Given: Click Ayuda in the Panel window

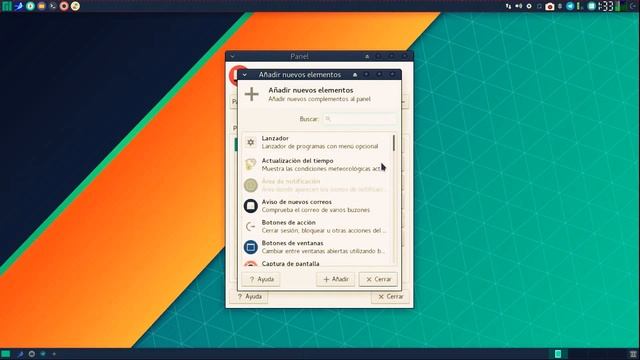Looking at the screenshot, I should coord(249,296).
